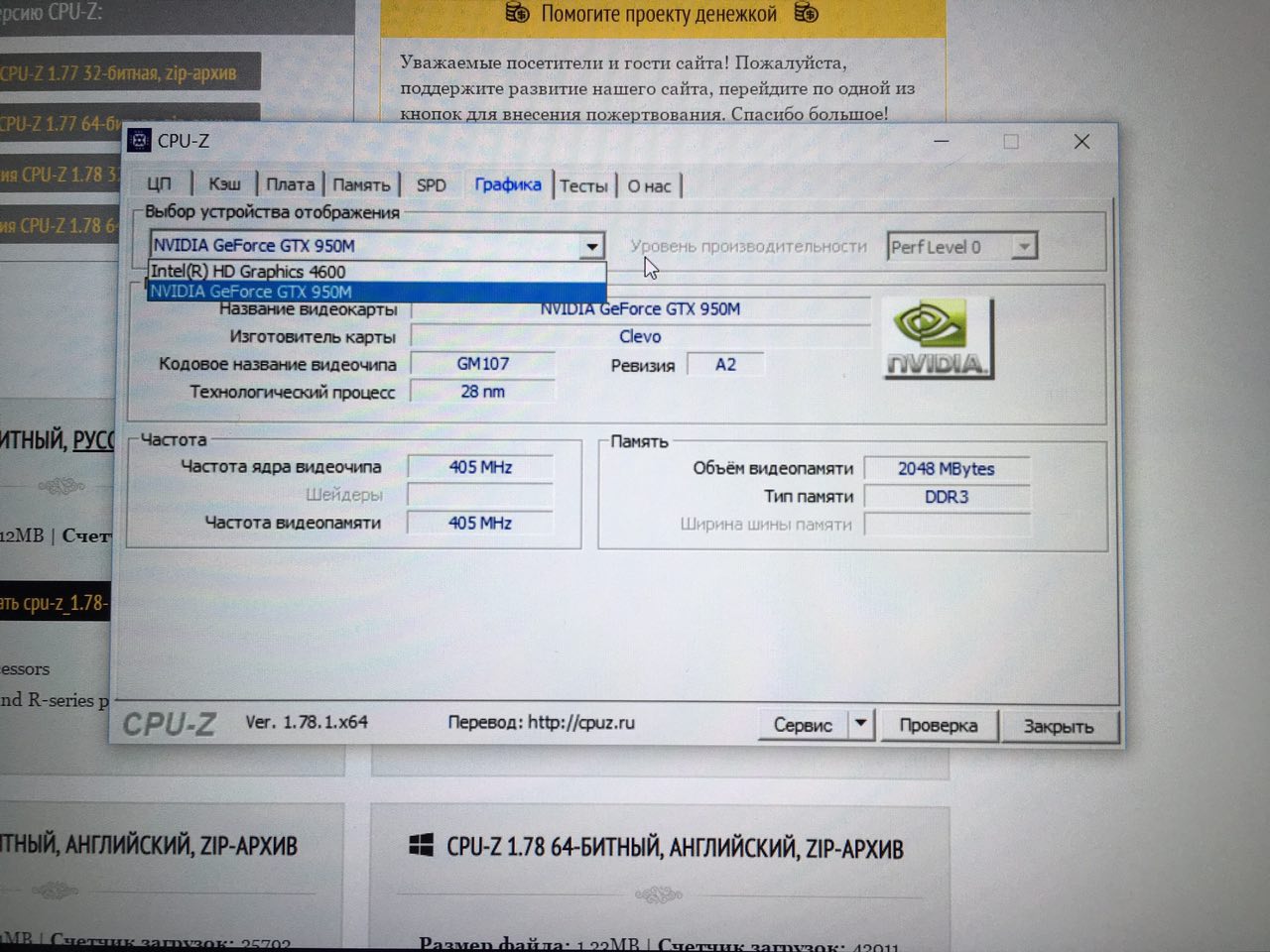Collapse the display device dropdown arrow
The height and width of the screenshot is (952, 1270).
(x=591, y=246)
